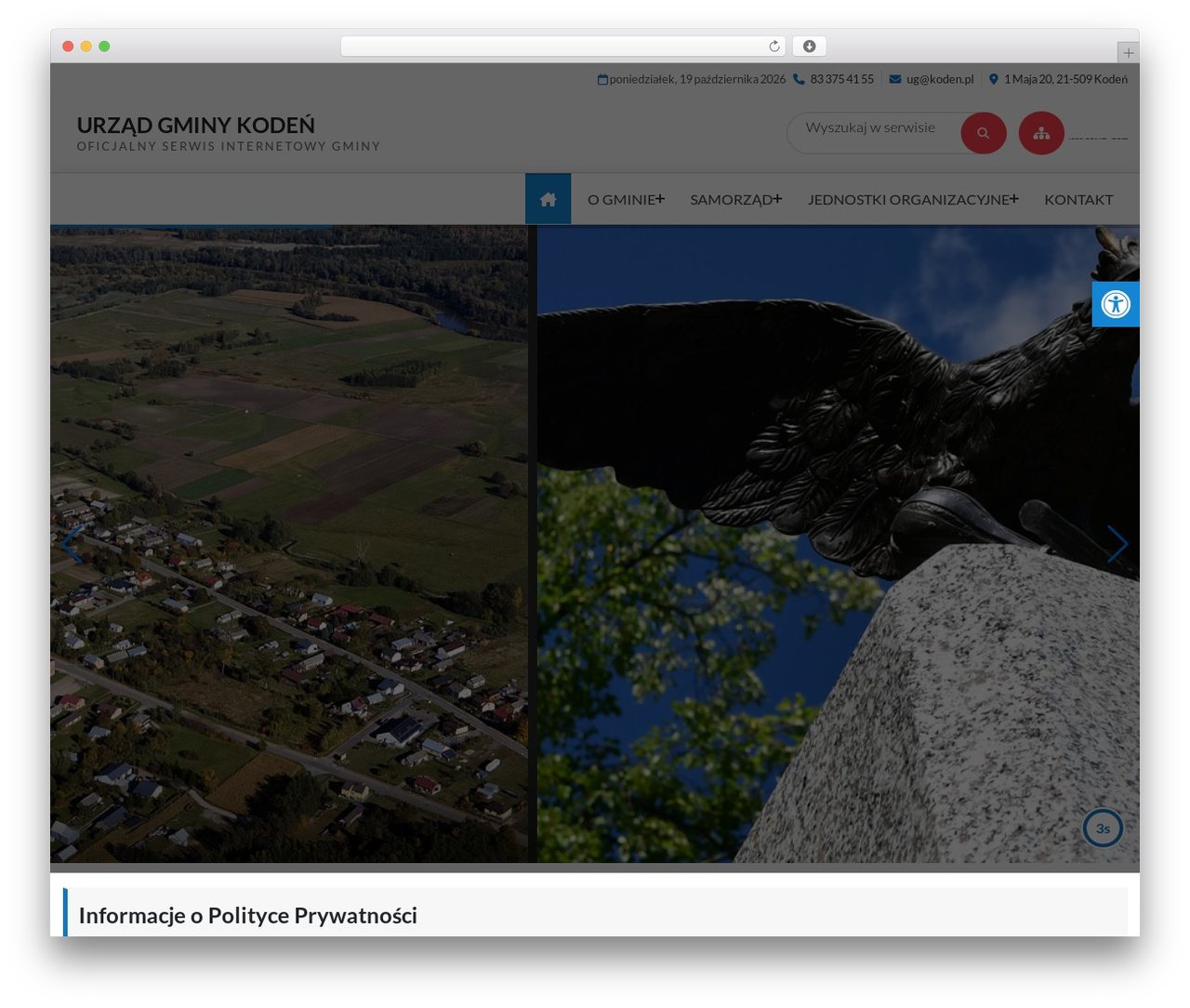Go to the home page icon

548,199
